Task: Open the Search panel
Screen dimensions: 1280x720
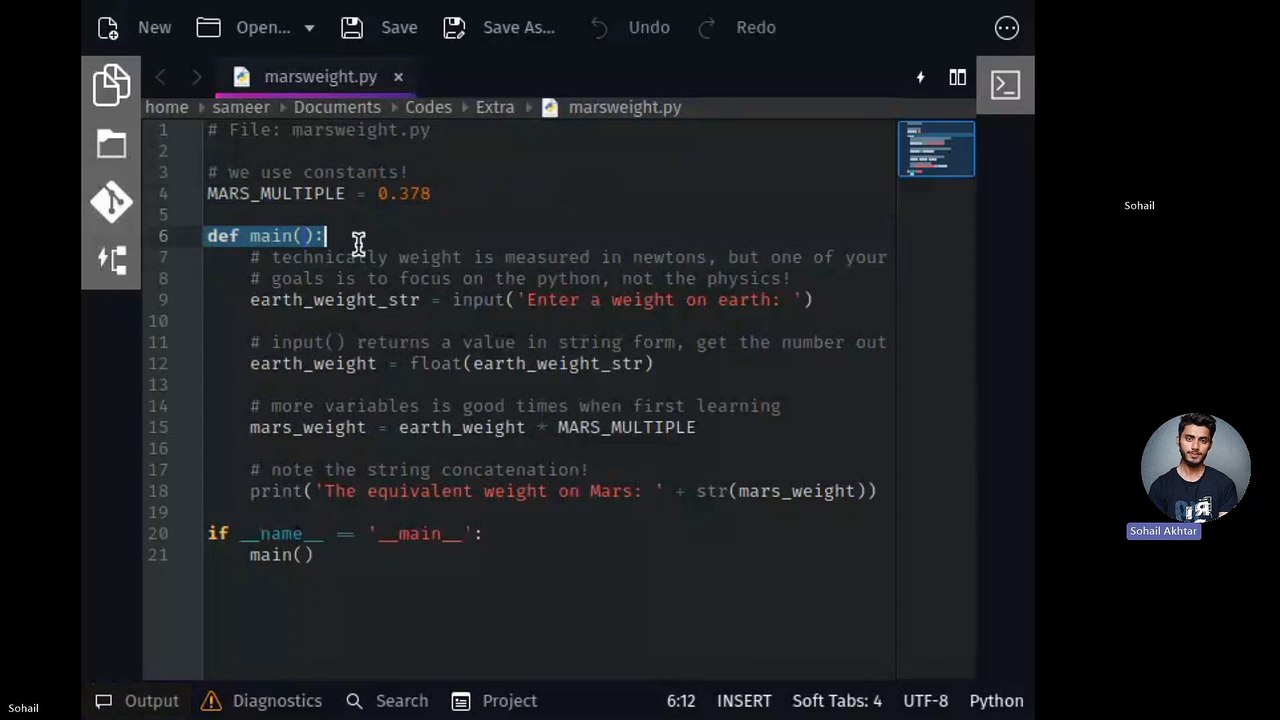Action: [386, 701]
